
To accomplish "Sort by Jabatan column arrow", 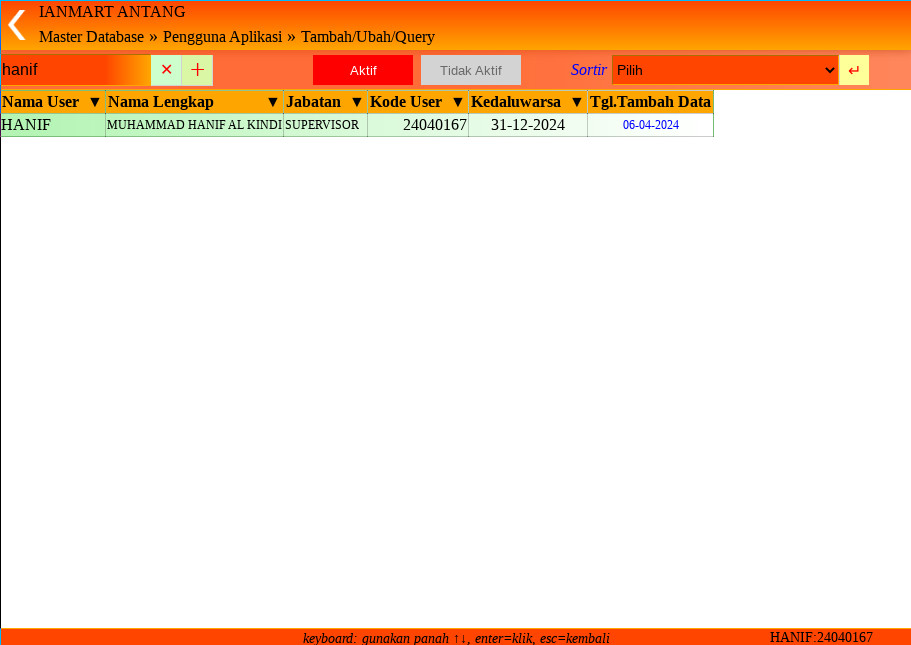I will click(x=356, y=102).
